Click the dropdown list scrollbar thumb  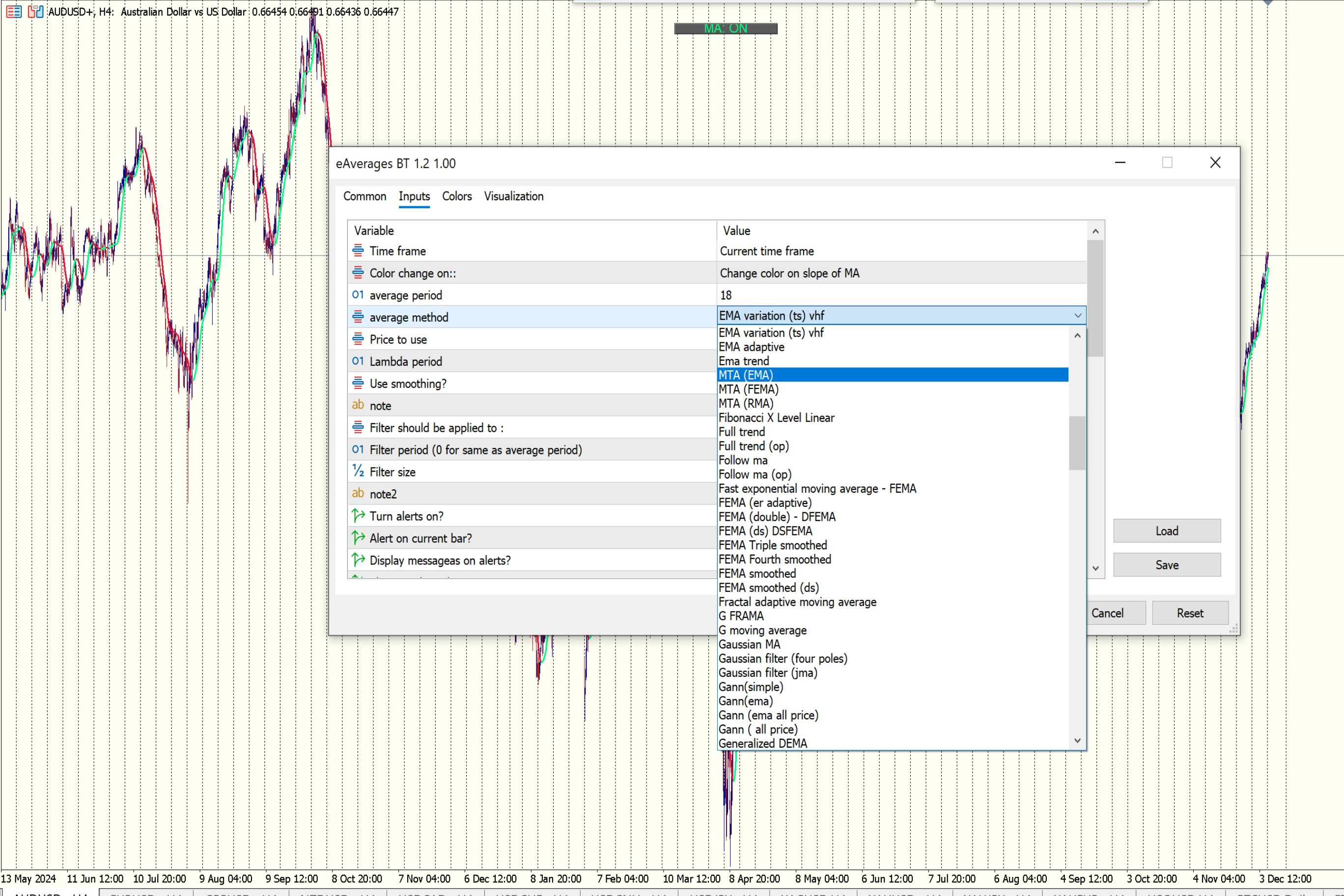point(1077,443)
